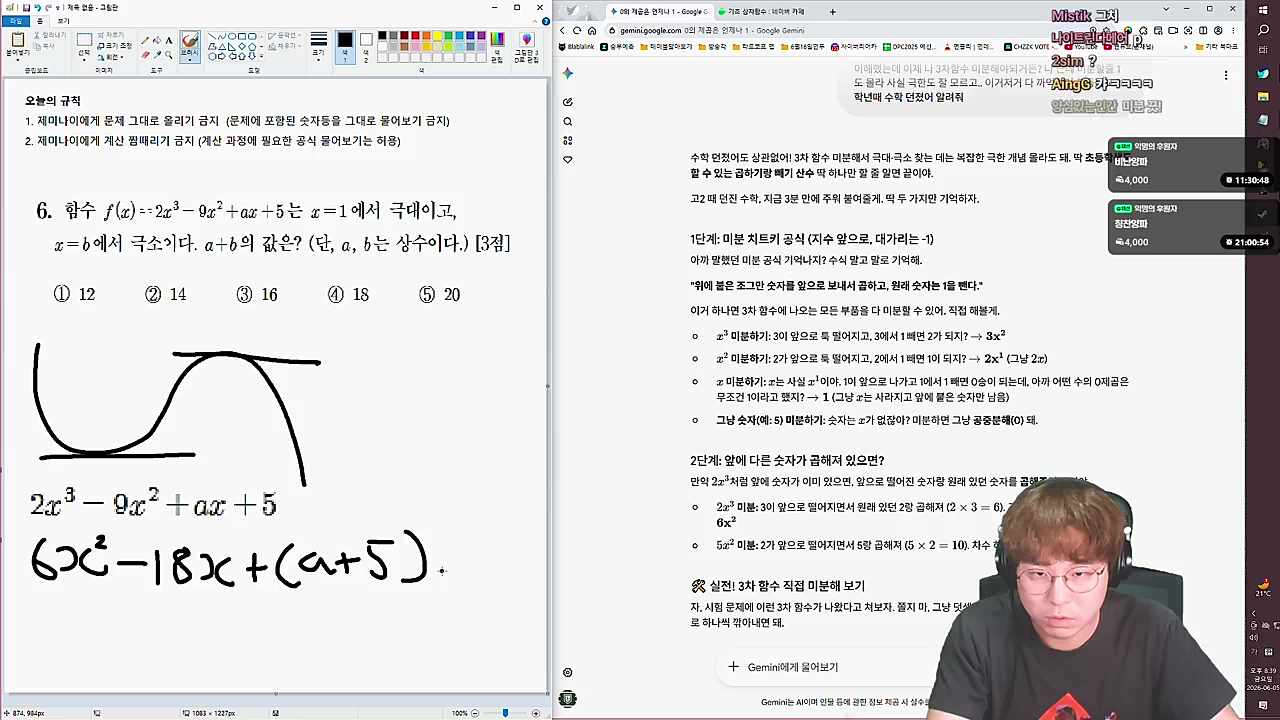The image size is (1280, 720).
Task: Go back in the browser
Action: 562,30
